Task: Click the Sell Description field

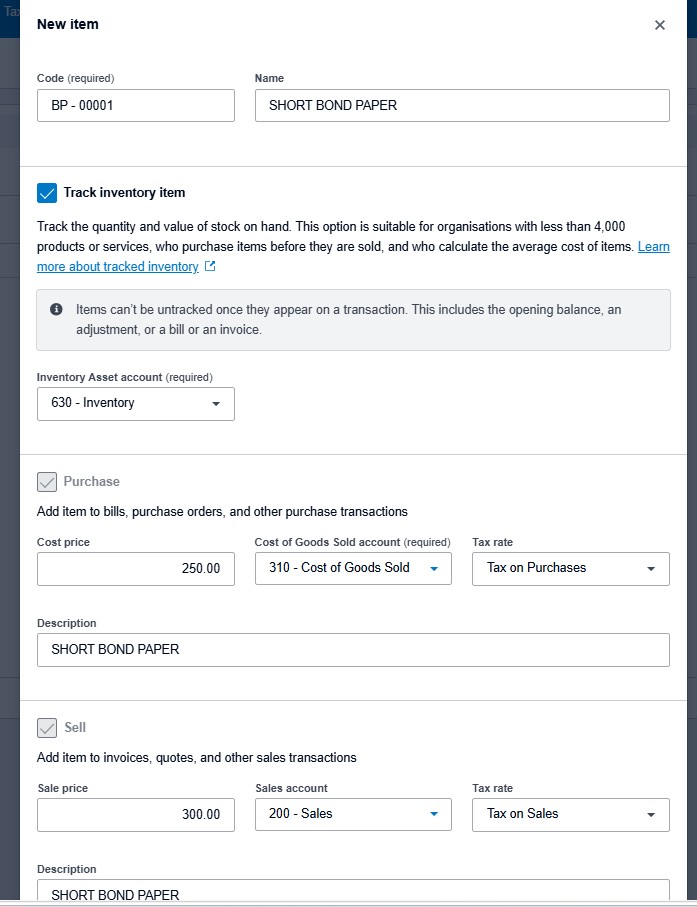Action: point(353,891)
